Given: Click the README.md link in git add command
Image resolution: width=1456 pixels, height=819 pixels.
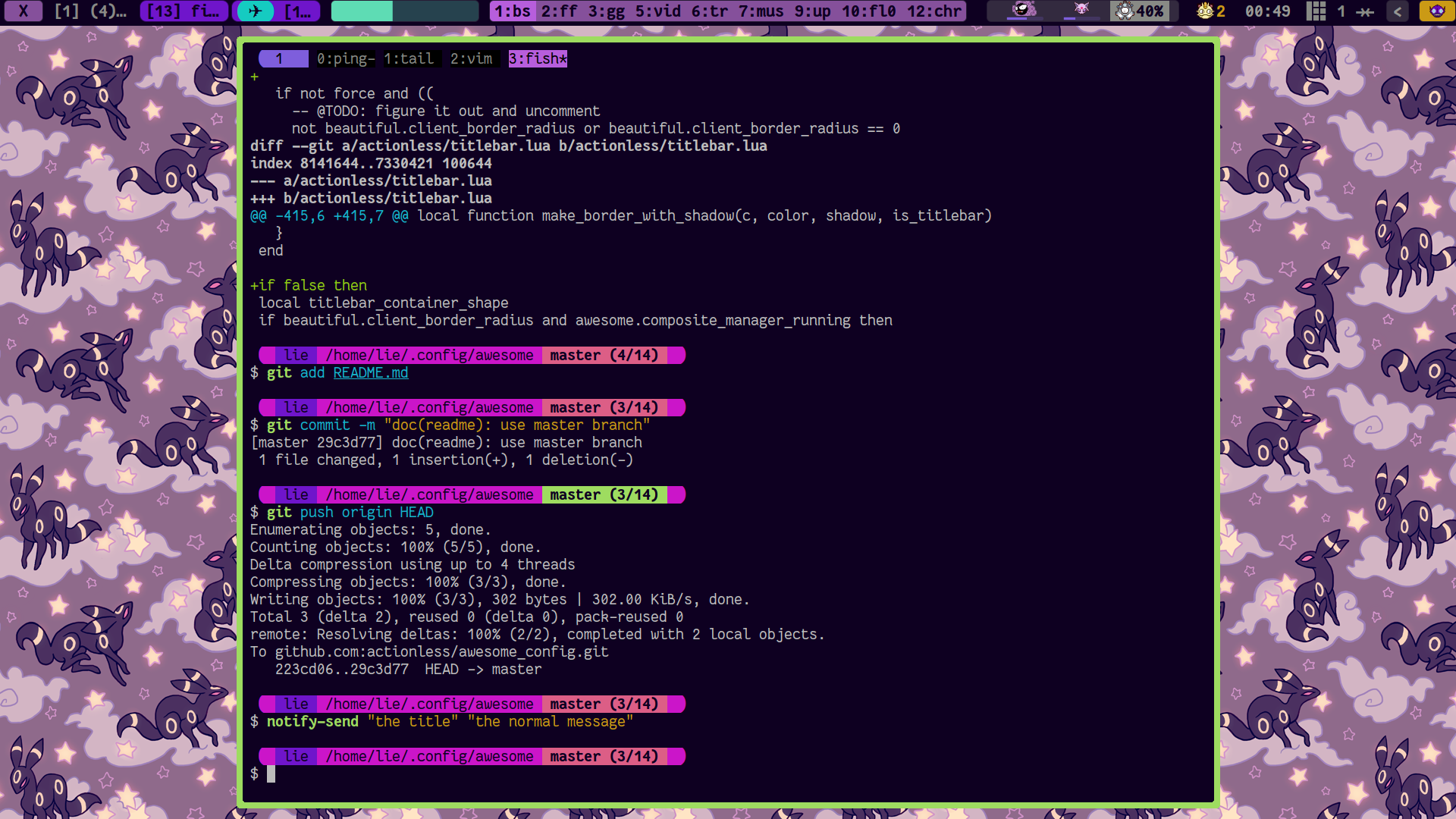Looking at the screenshot, I should point(371,372).
